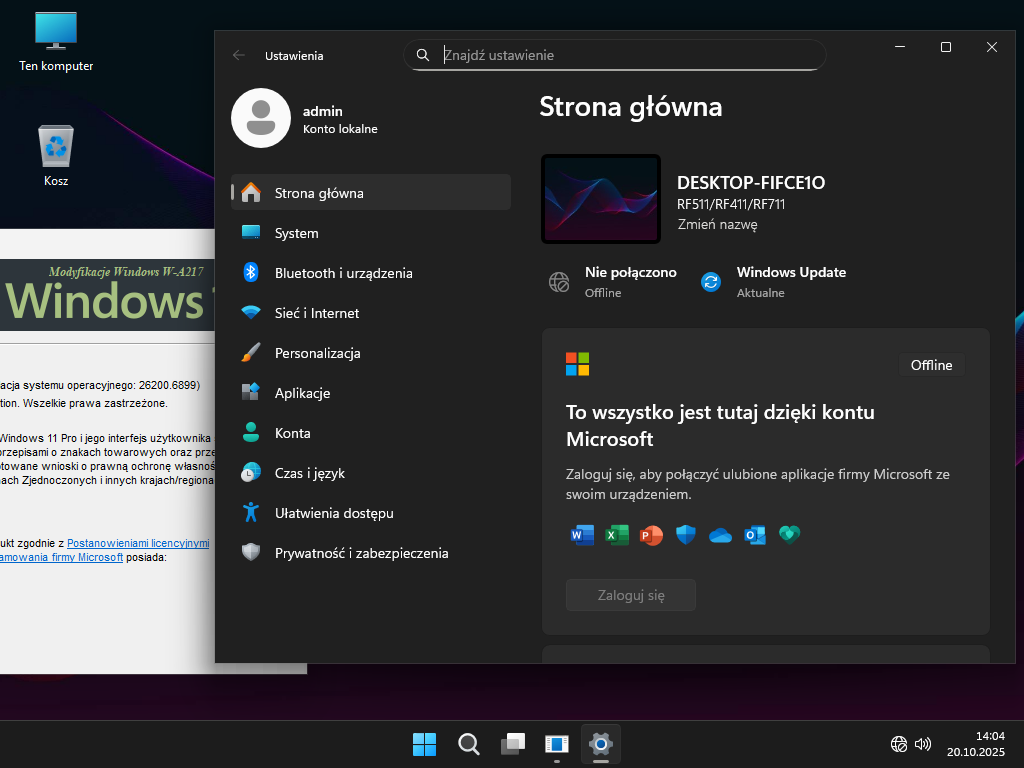
Task: Open the Postanowieniami licencyjnymi link
Action: pos(138,543)
